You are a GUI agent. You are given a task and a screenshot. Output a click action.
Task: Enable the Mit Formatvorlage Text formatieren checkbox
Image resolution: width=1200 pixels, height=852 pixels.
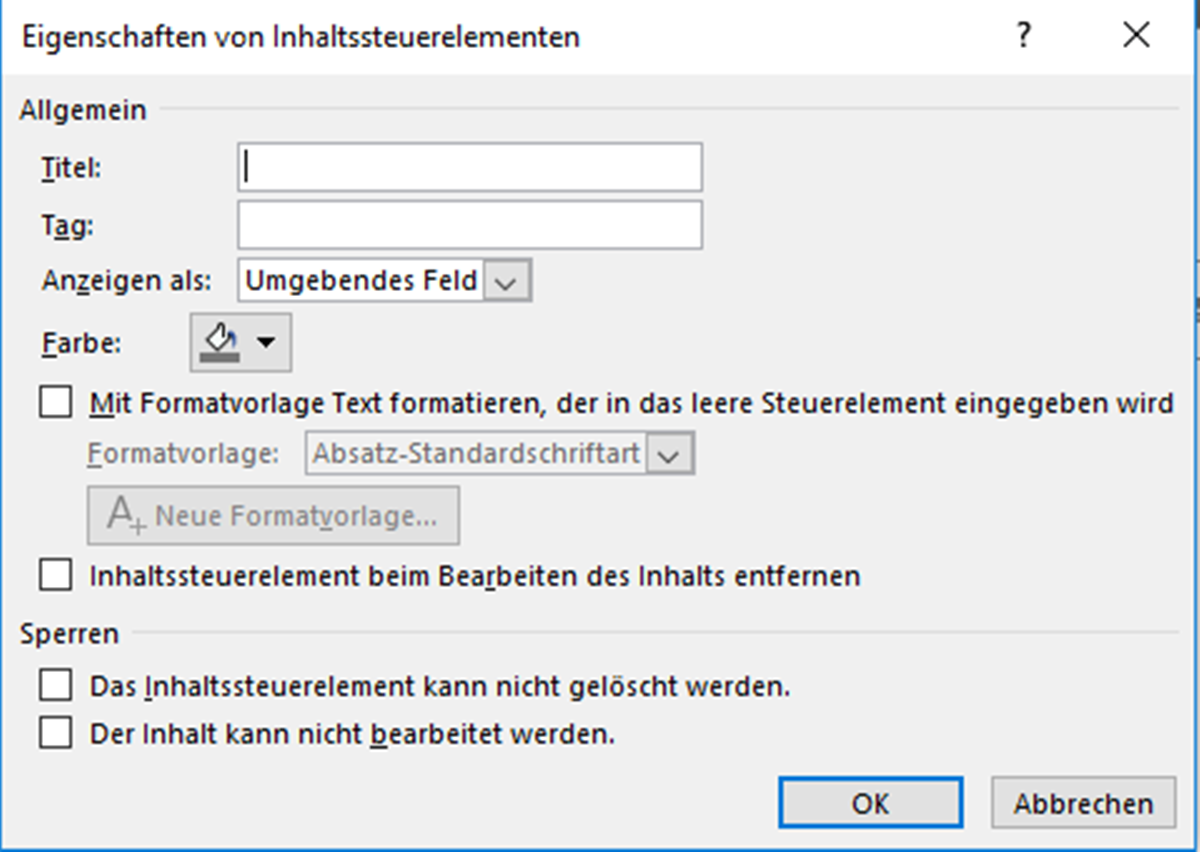55,402
